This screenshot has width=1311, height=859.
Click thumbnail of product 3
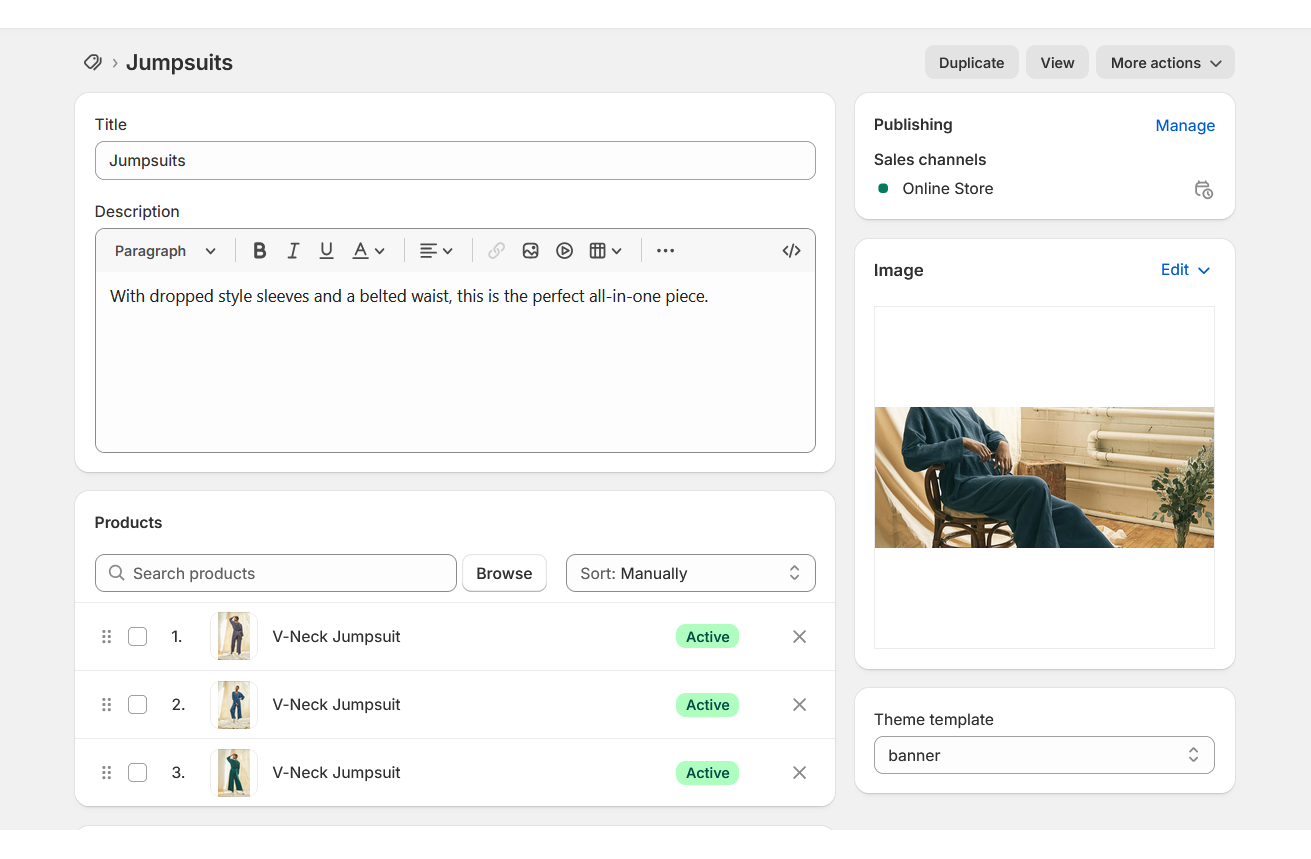click(x=234, y=773)
